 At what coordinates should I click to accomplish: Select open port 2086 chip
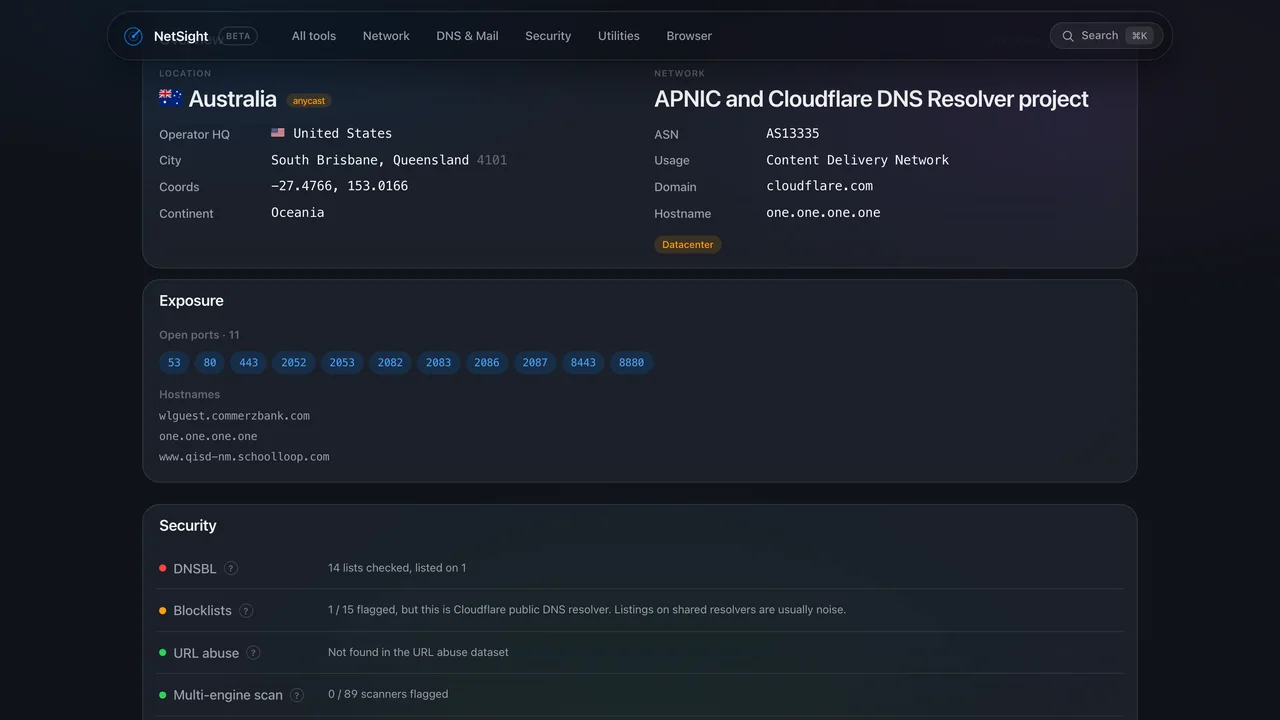[x=487, y=362]
